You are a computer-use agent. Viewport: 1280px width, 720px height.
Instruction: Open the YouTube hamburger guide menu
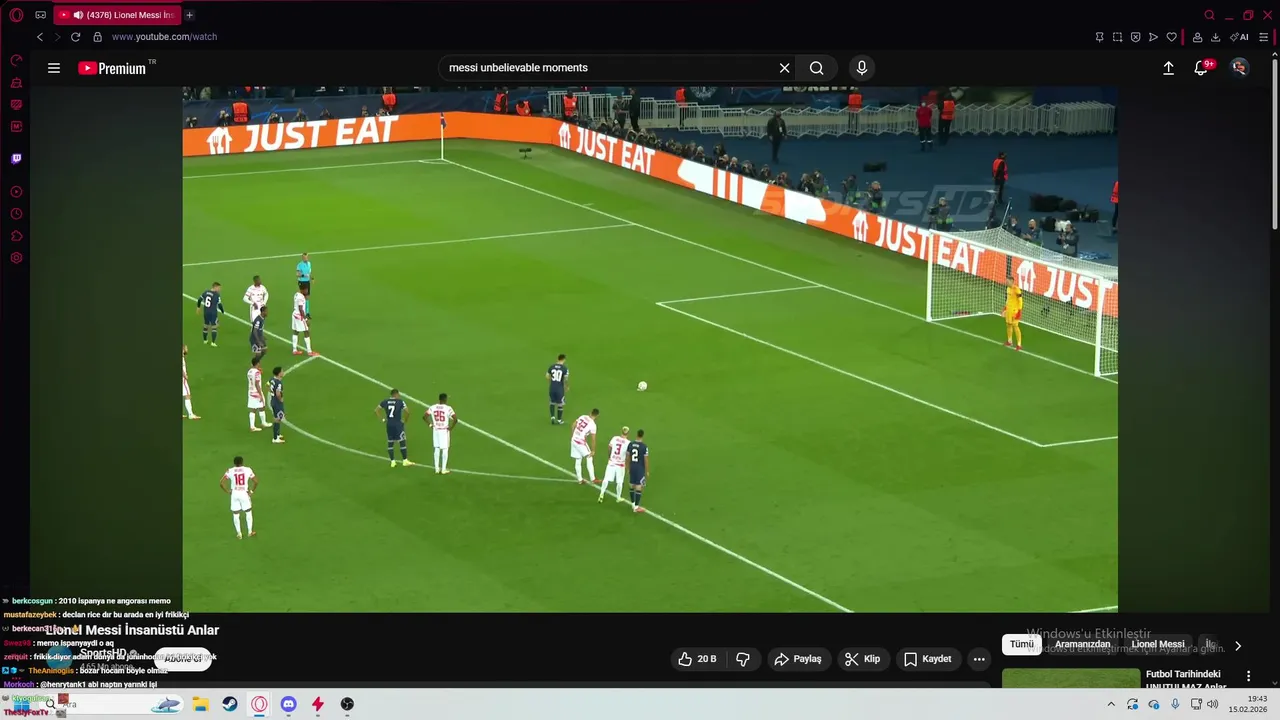[x=54, y=68]
